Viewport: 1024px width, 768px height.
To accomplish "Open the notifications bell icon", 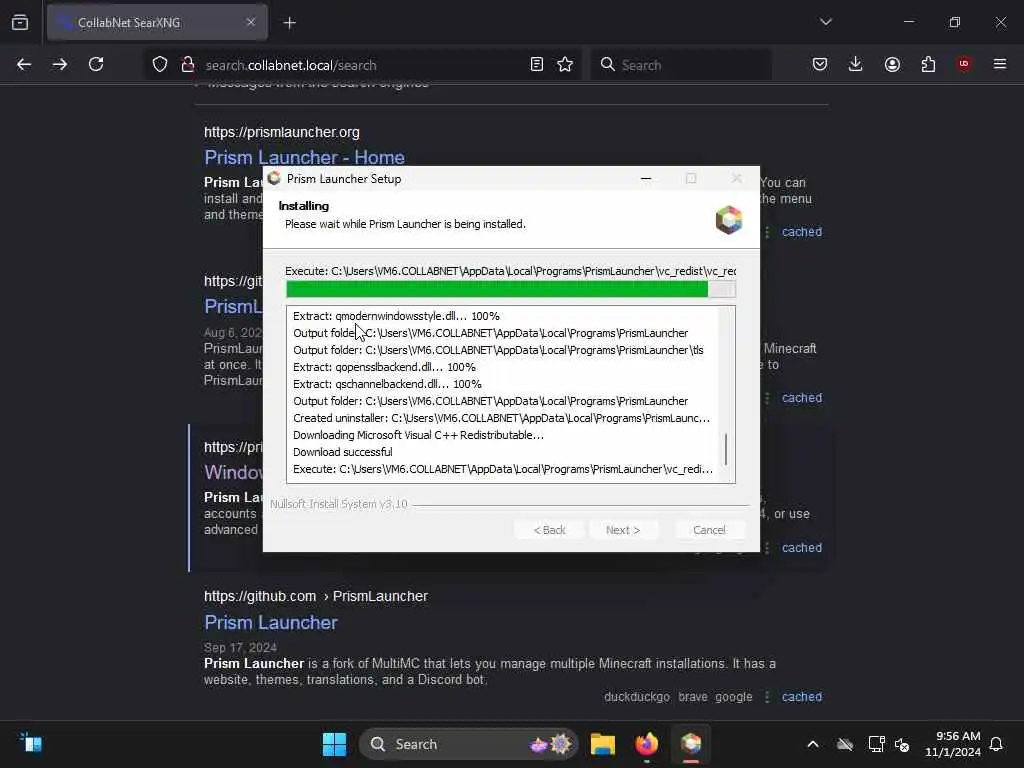I will click(996, 744).
